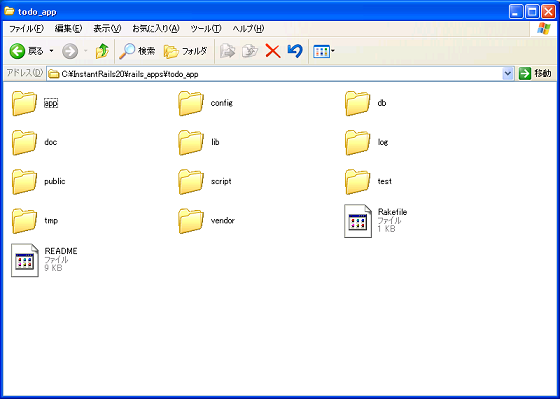
Task: Select the README file icon
Action: pos(25,260)
